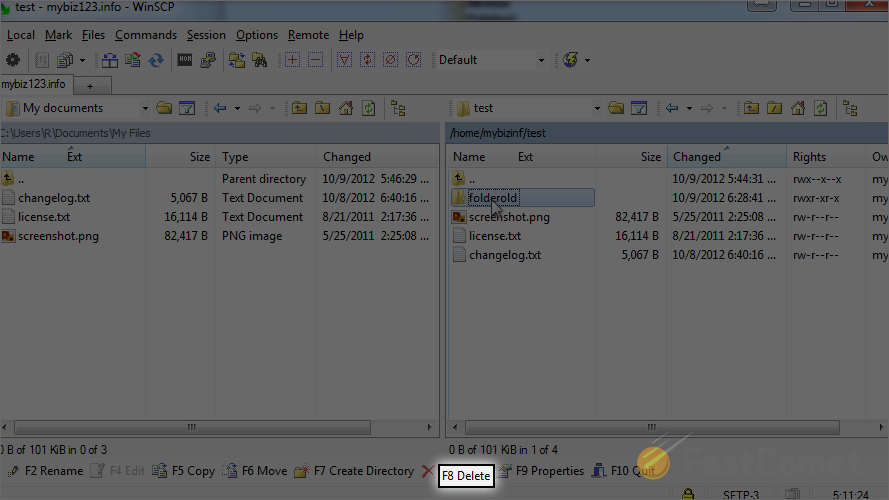
Task: Refresh the remote panel listing
Action: (x=821, y=108)
